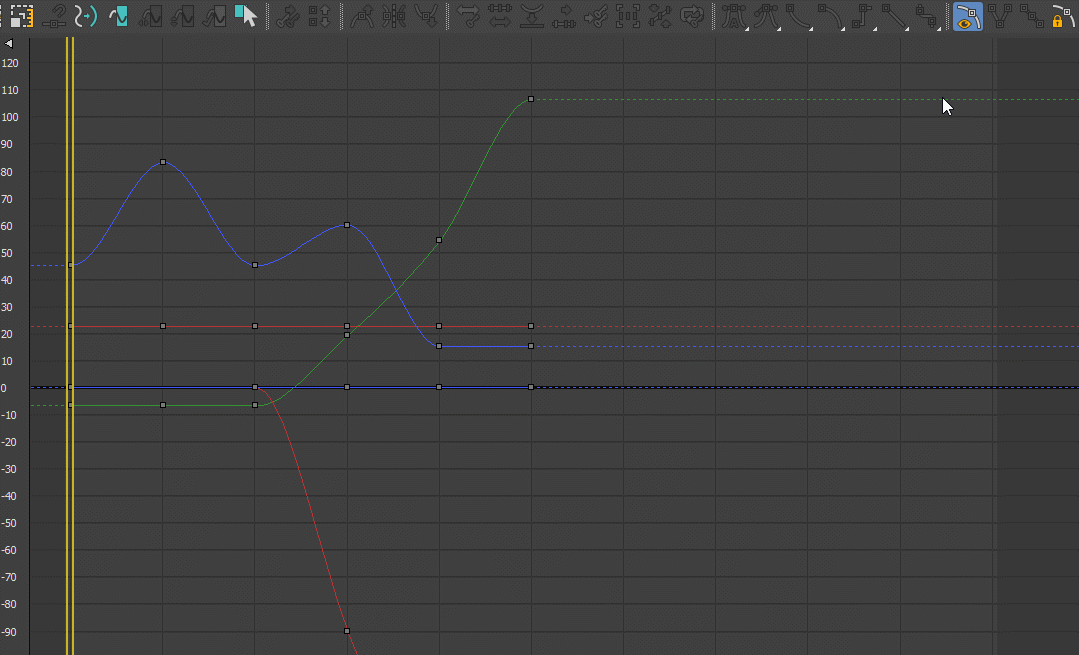Toggle the lock tangents padlock icon

tap(1059, 16)
